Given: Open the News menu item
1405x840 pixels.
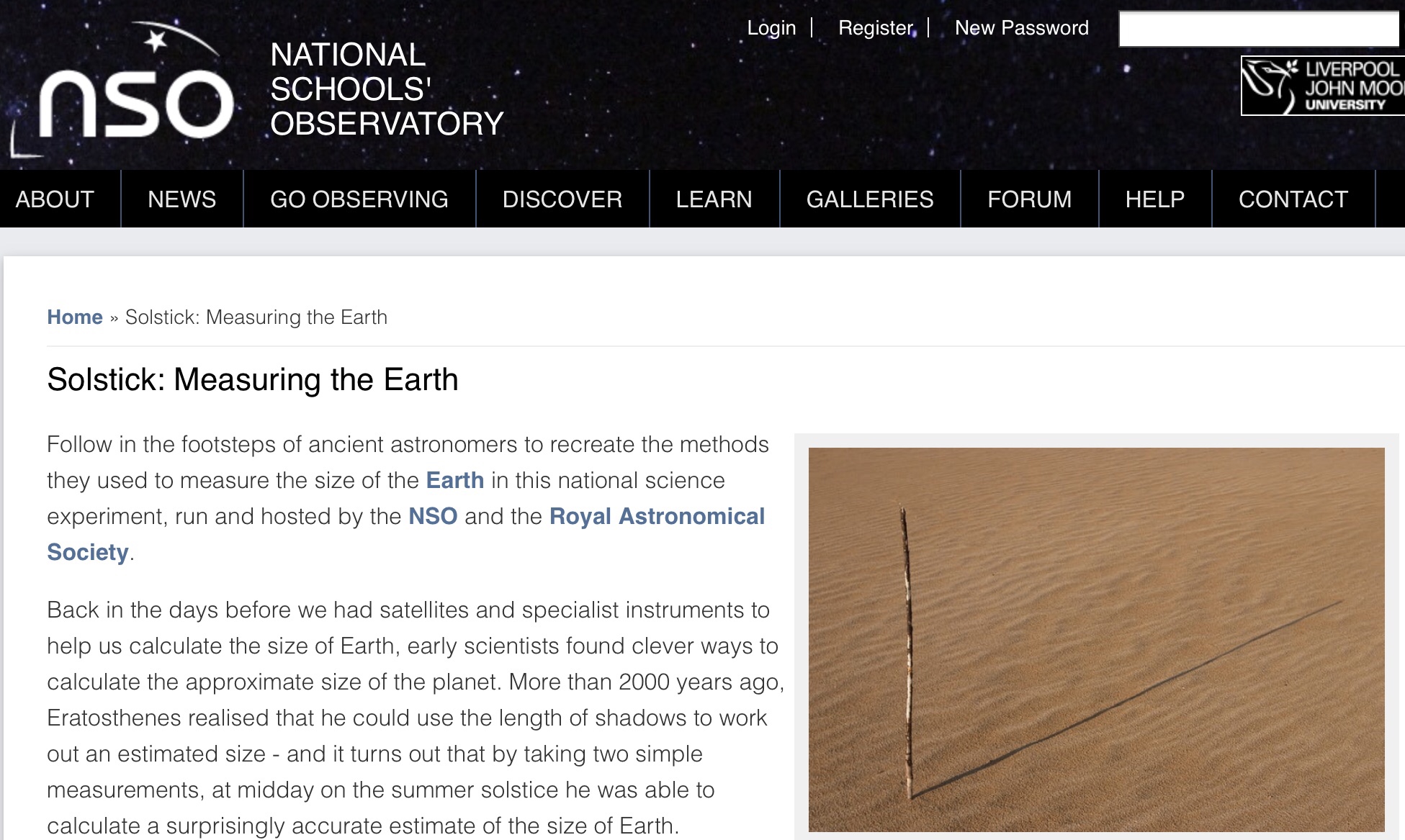Looking at the screenshot, I should [x=181, y=199].
